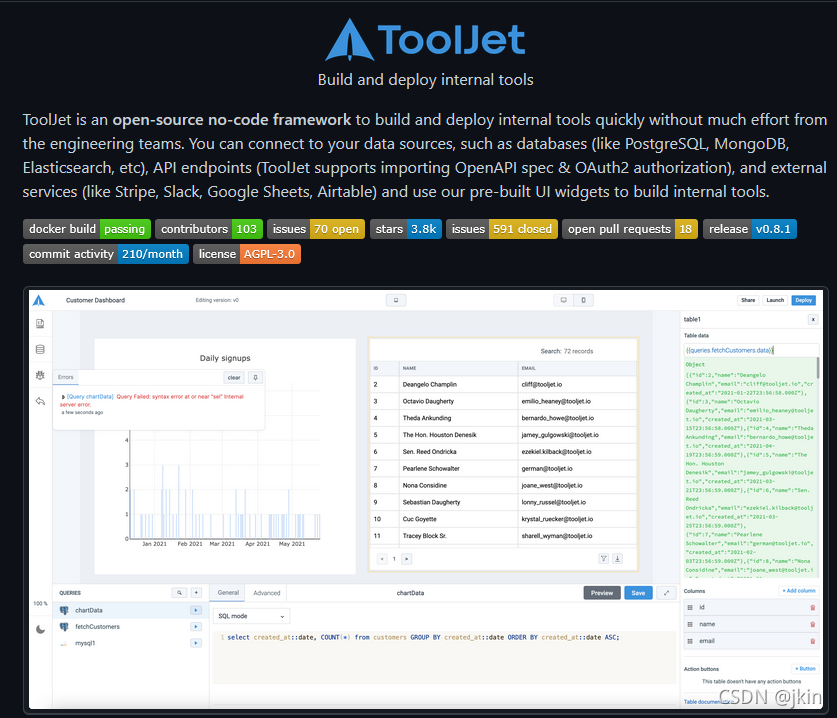Delete the email column
This screenshot has height=718, width=837.
pos(812,641)
